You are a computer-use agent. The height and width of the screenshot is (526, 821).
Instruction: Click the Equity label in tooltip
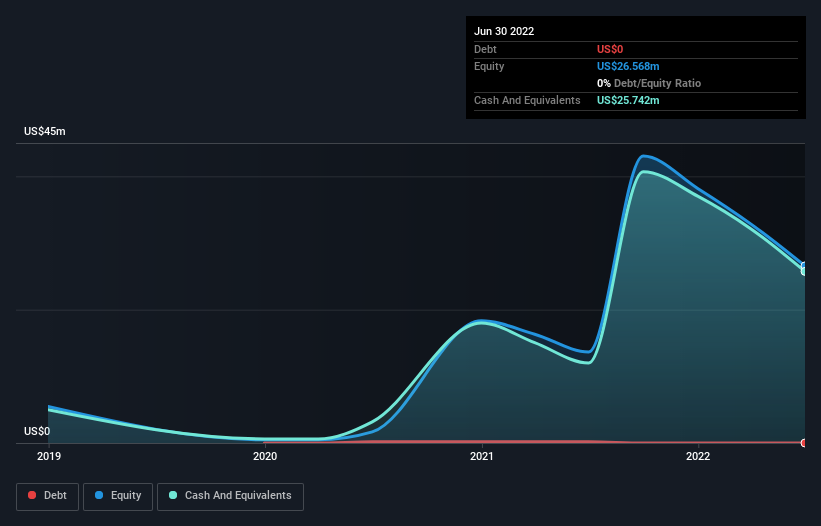point(489,66)
